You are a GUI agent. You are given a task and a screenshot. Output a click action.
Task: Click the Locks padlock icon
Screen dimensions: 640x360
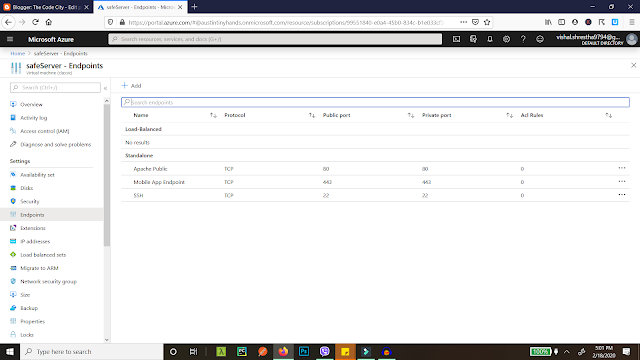pos(13,335)
